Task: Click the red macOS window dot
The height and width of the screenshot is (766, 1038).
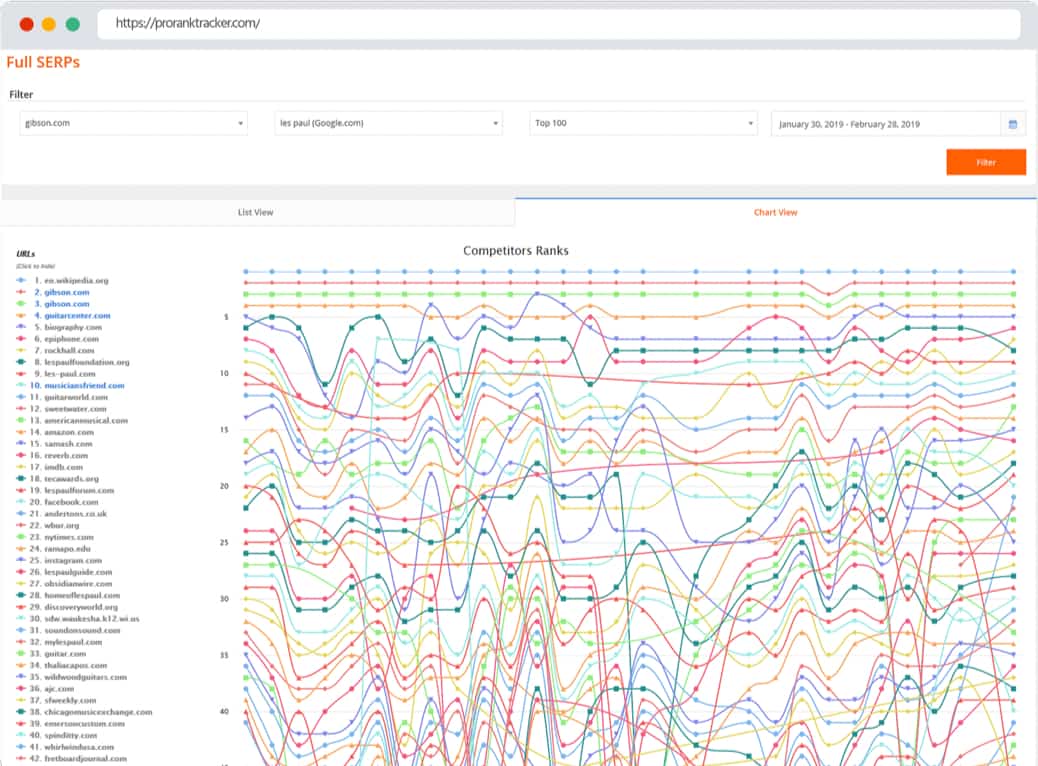Action: click(x=26, y=24)
